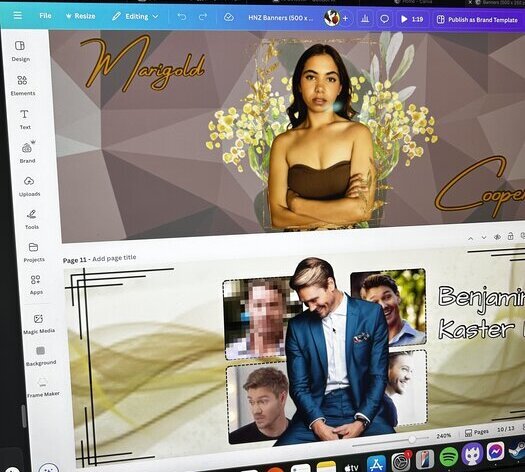The height and width of the screenshot is (472, 525).
Task: Check the cloud save status icon
Action: [229, 17]
